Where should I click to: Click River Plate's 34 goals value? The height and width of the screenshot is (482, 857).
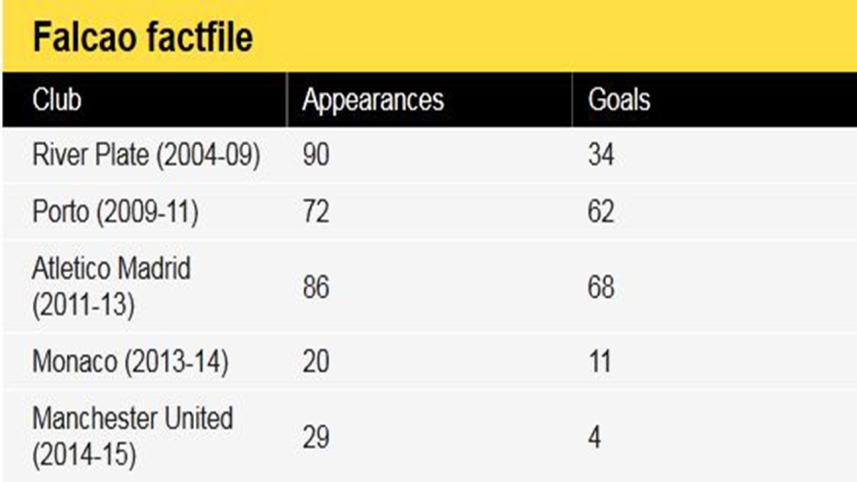(x=602, y=156)
